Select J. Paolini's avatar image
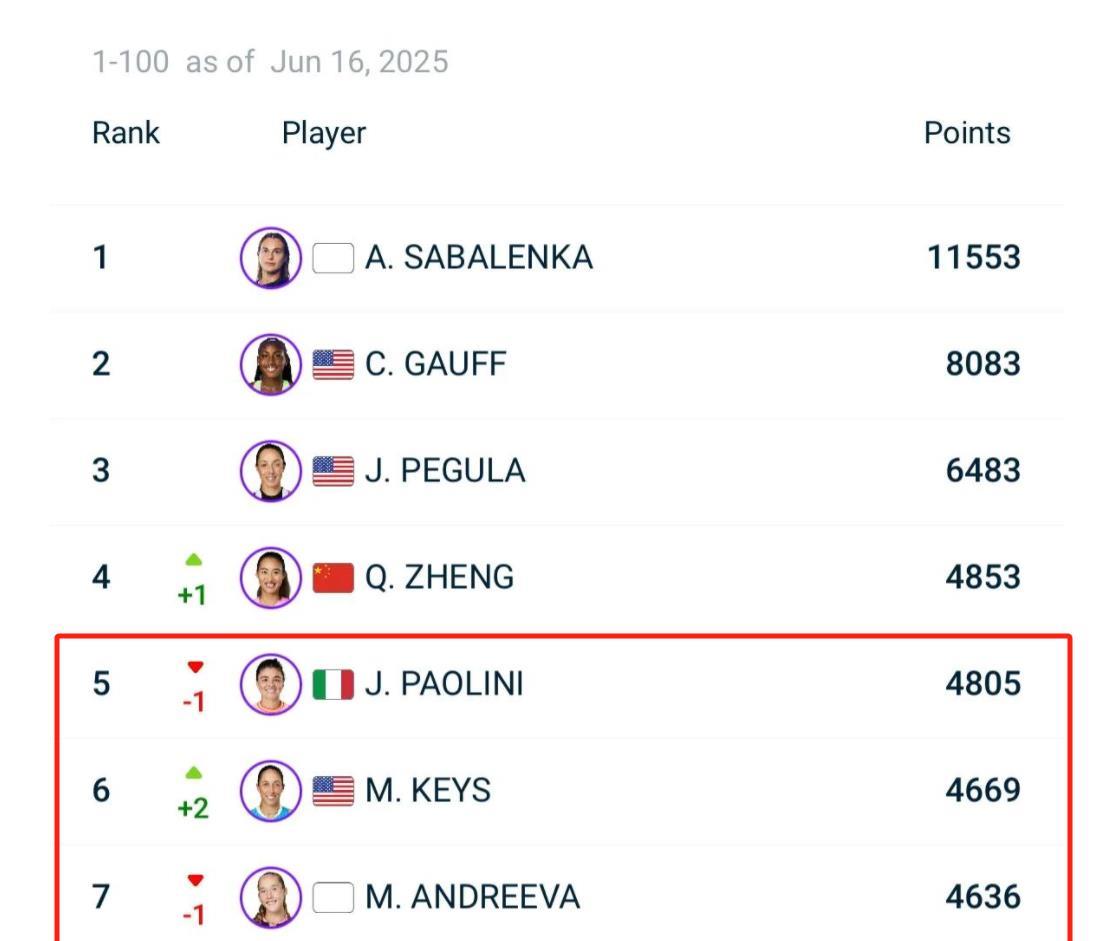The height and width of the screenshot is (941, 1098). pyautogui.click(x=270, y=684)
